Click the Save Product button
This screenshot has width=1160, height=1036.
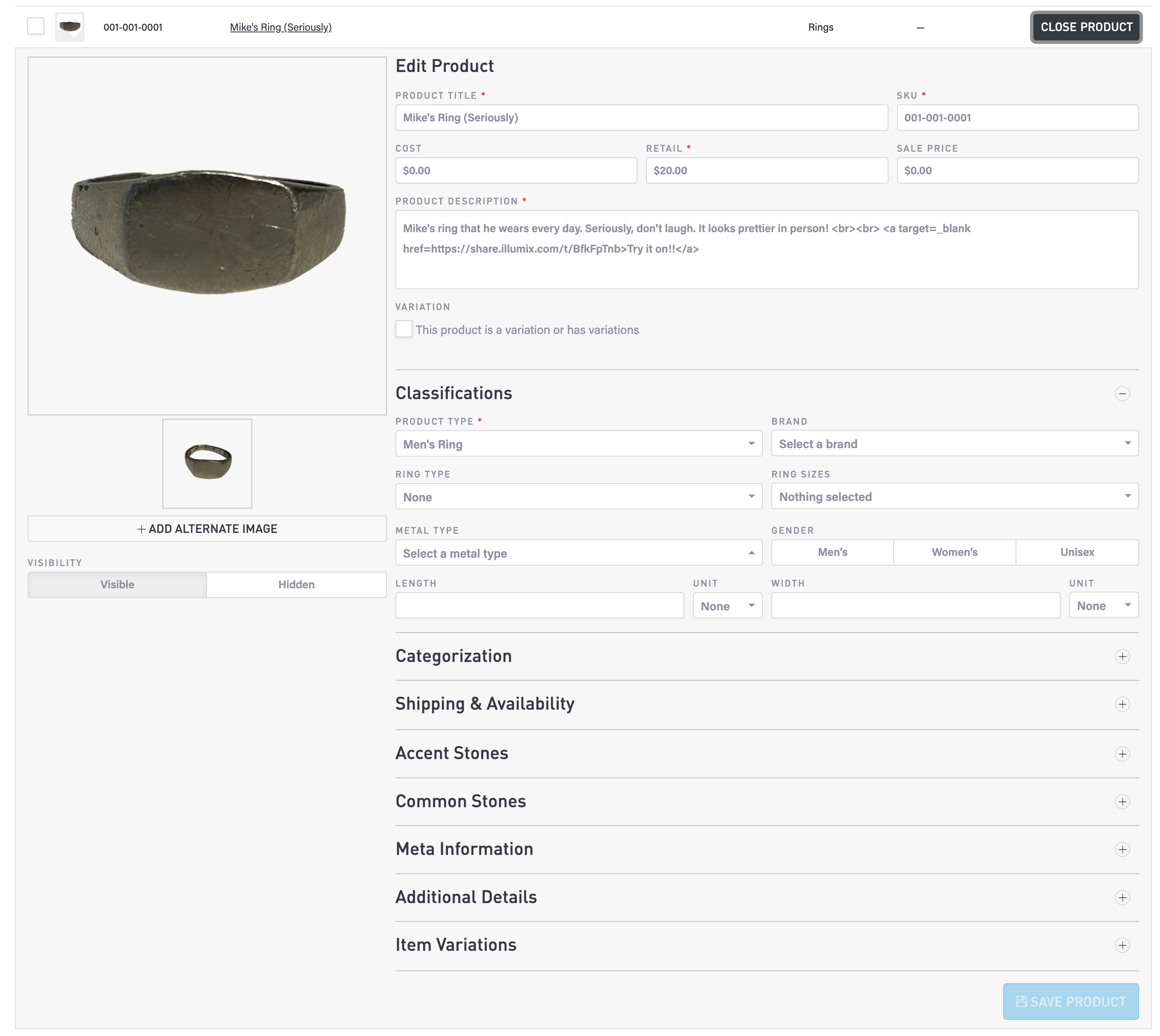pos(1070,1001)
